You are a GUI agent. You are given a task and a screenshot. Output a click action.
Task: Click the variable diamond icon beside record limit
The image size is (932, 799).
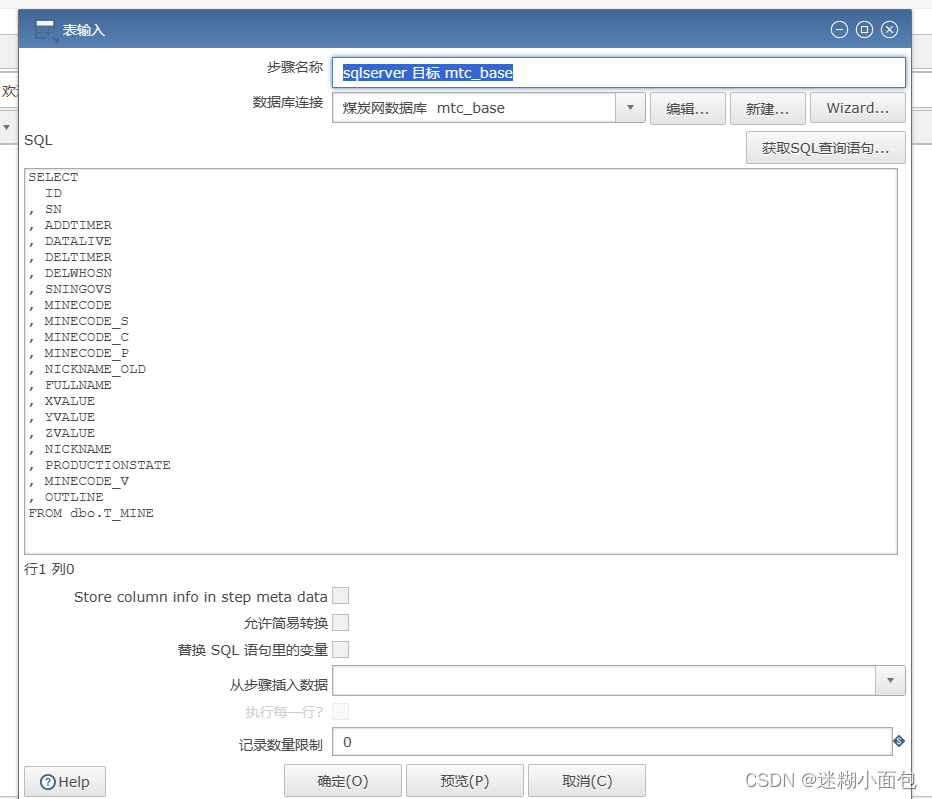[x=899, y=741]
